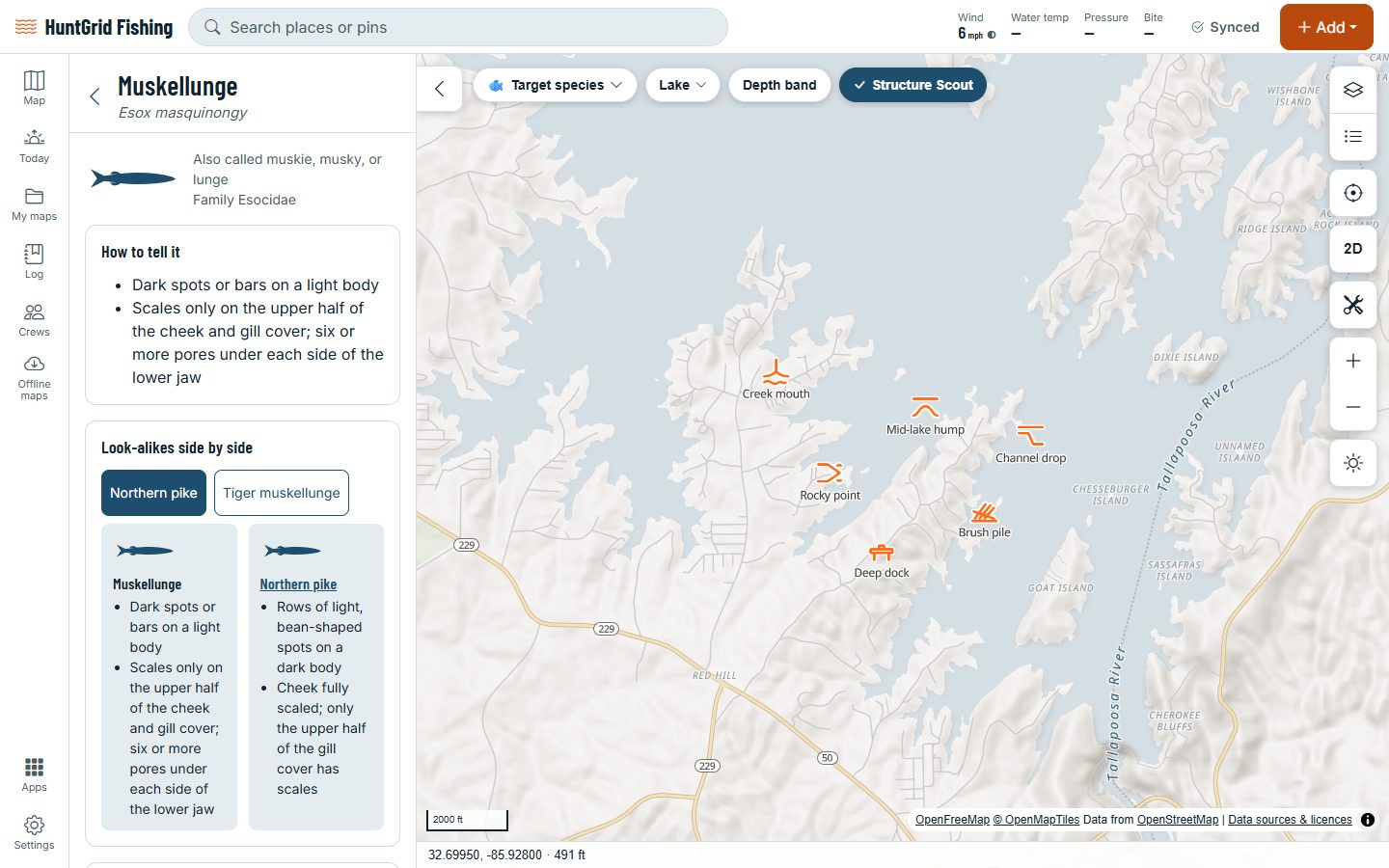Toggle the Depth band filter

coord(779,85)
